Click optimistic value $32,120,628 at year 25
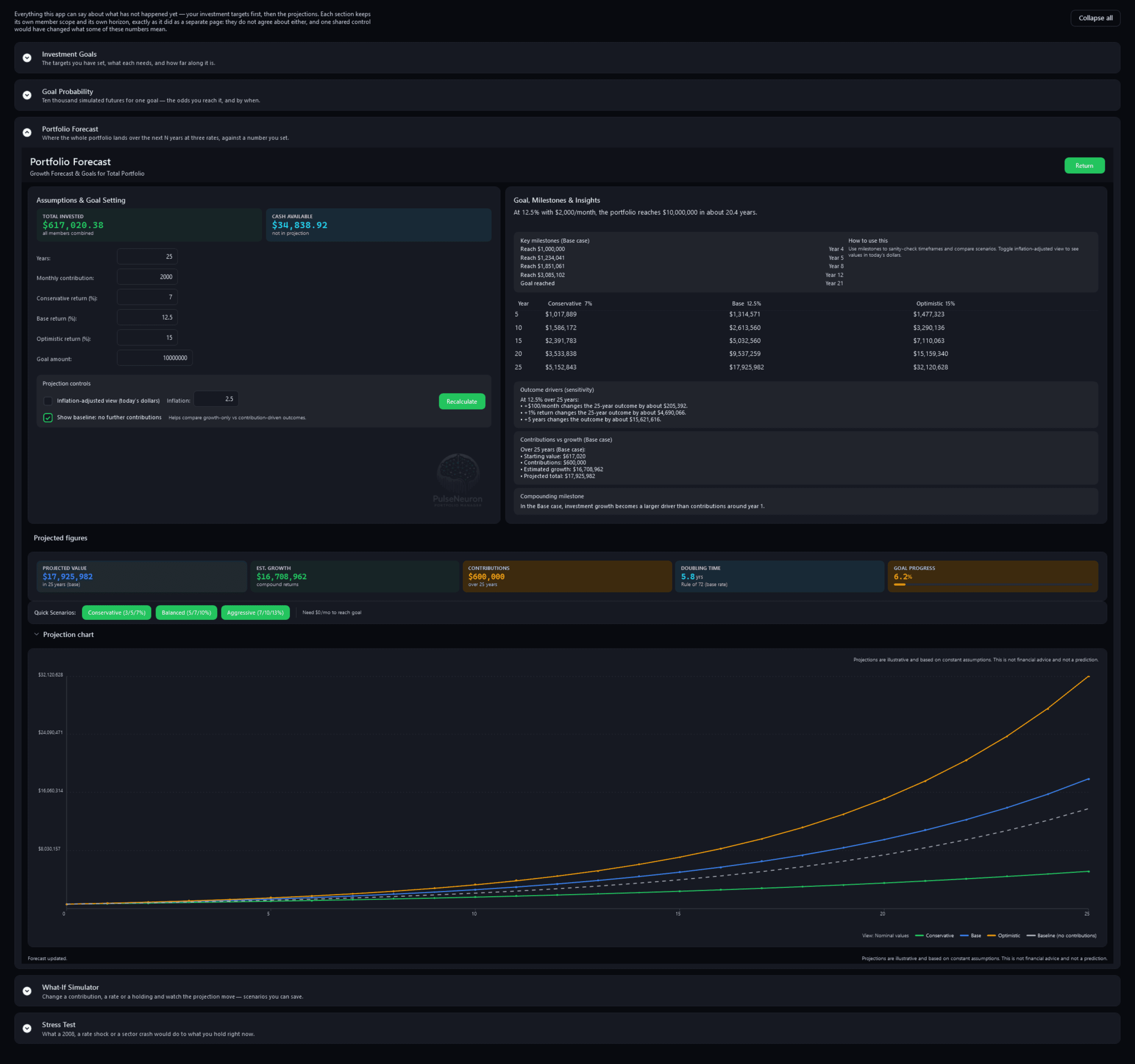This screenshot has width=1135, height=1064. 930,367
